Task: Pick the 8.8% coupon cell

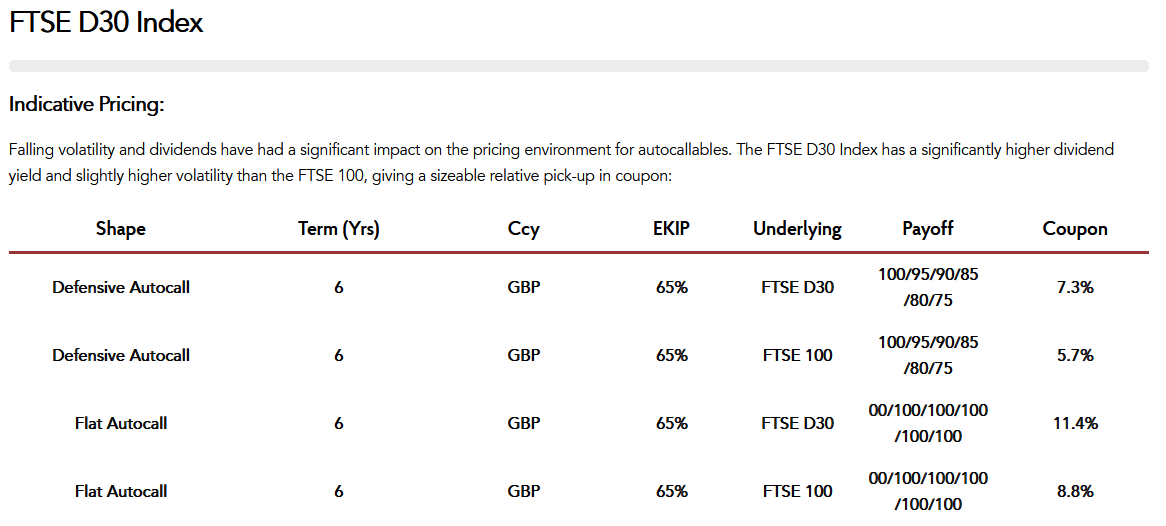Action: pos(1075,491)
